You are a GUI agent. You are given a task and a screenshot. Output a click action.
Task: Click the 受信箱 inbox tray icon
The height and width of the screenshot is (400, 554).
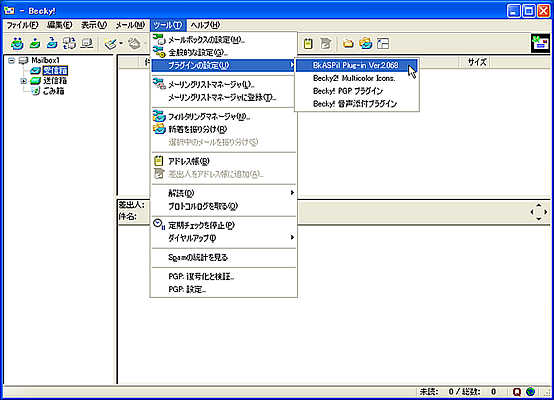pos(35,71)
